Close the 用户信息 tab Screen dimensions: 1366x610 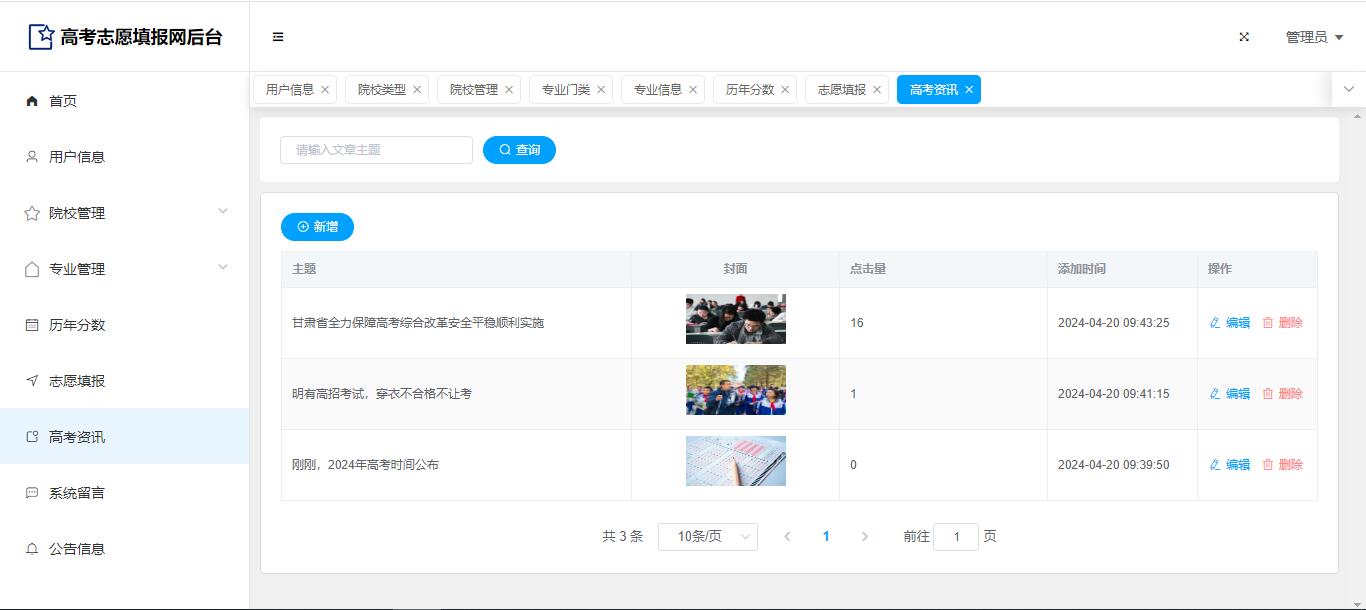pos(325,90)
